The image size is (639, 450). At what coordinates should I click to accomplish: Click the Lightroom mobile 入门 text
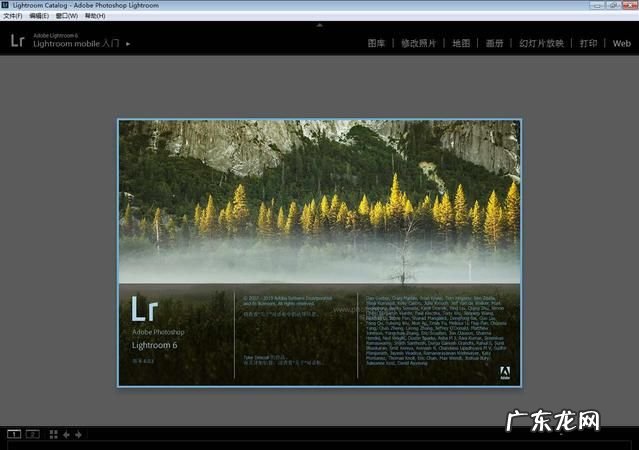coord(76,44)
